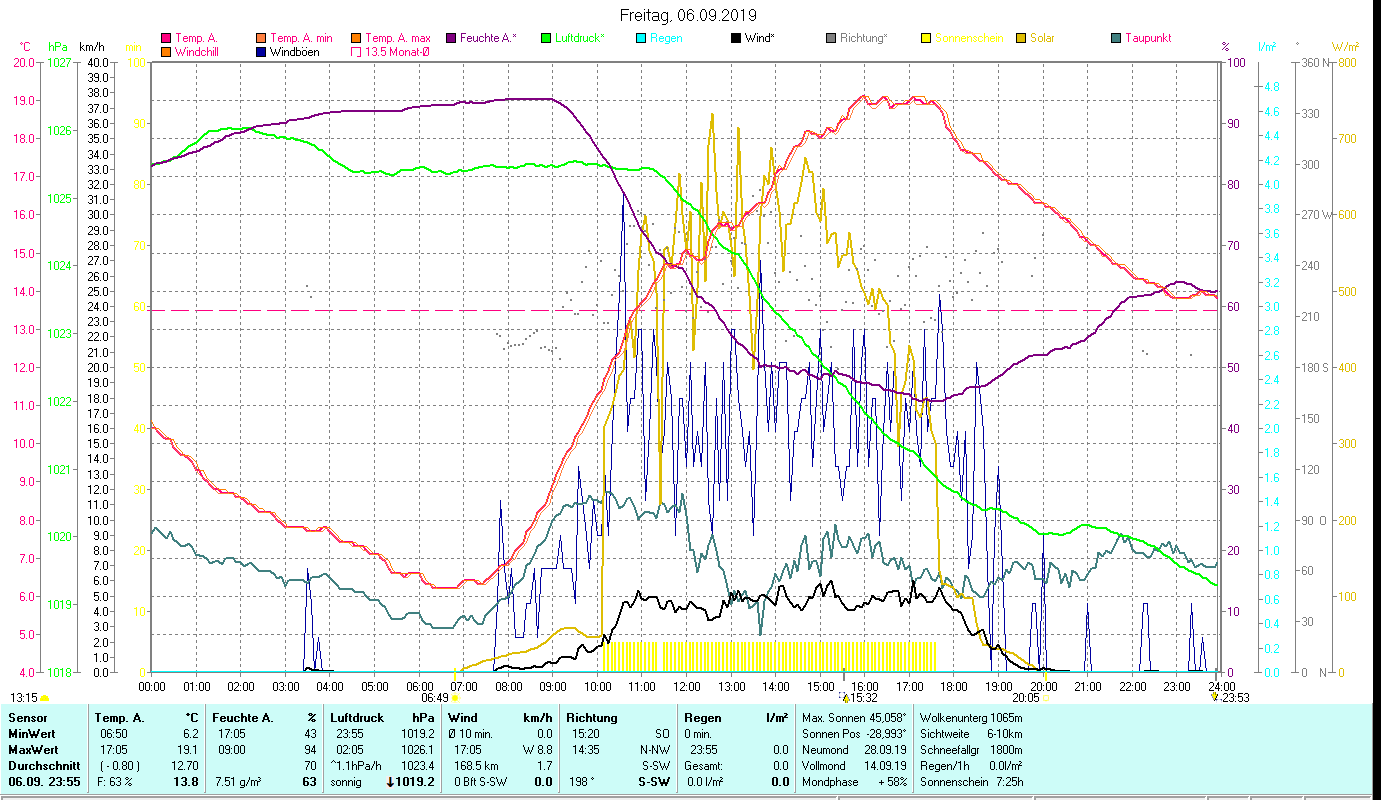
Task: Click the falling pressure arrow beside 1019.2
Action: tap(391, 782)
